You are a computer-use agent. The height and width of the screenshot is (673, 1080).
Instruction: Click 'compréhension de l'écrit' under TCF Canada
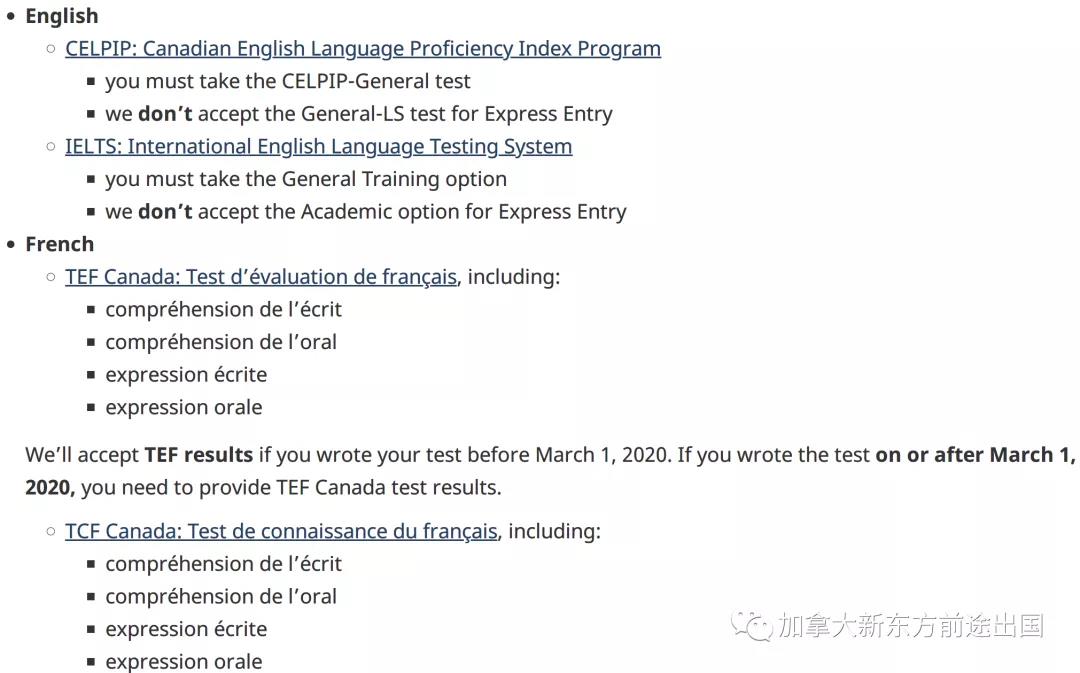[x=223, y=564]
